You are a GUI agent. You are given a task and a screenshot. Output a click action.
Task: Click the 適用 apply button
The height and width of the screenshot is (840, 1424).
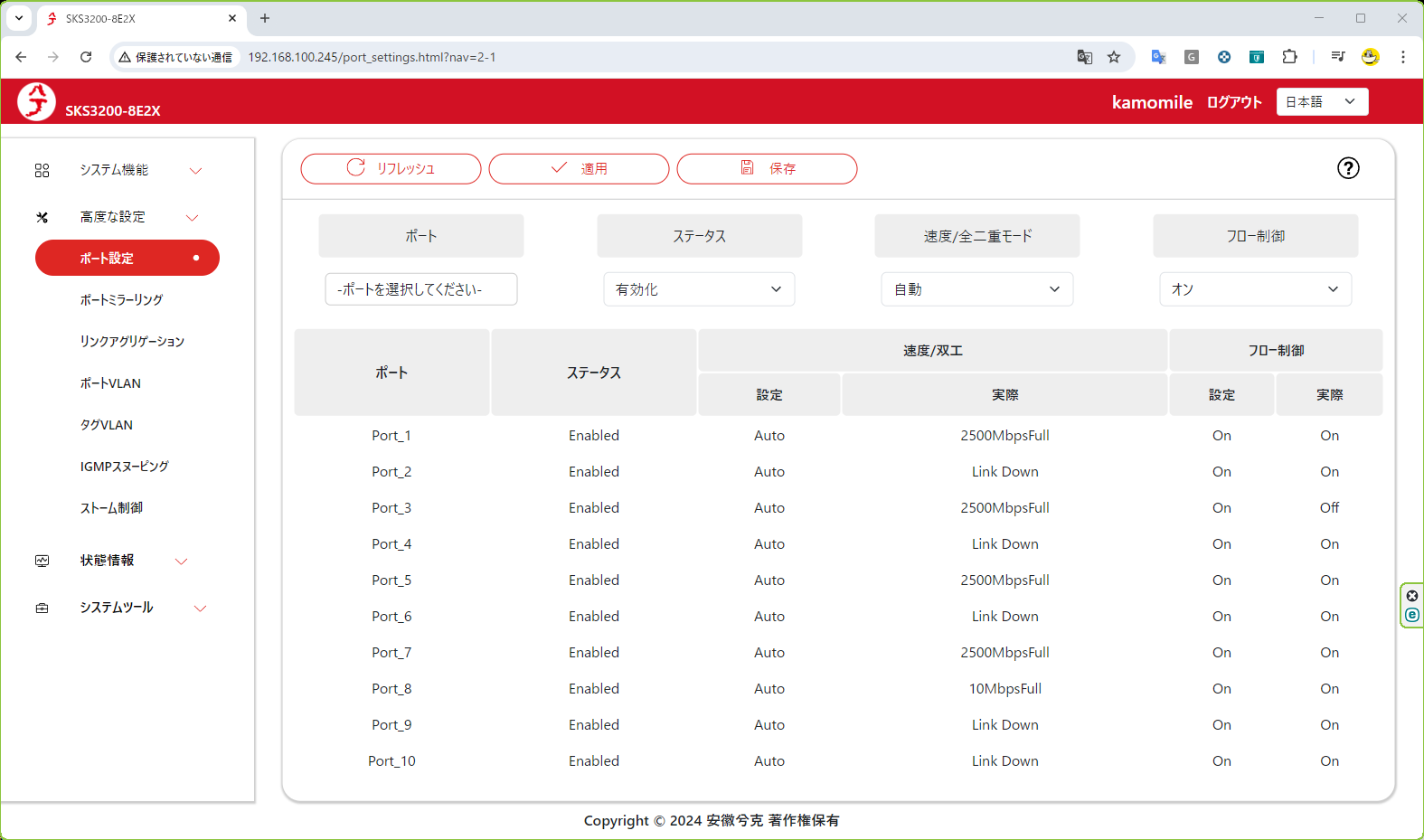(579, 169)
